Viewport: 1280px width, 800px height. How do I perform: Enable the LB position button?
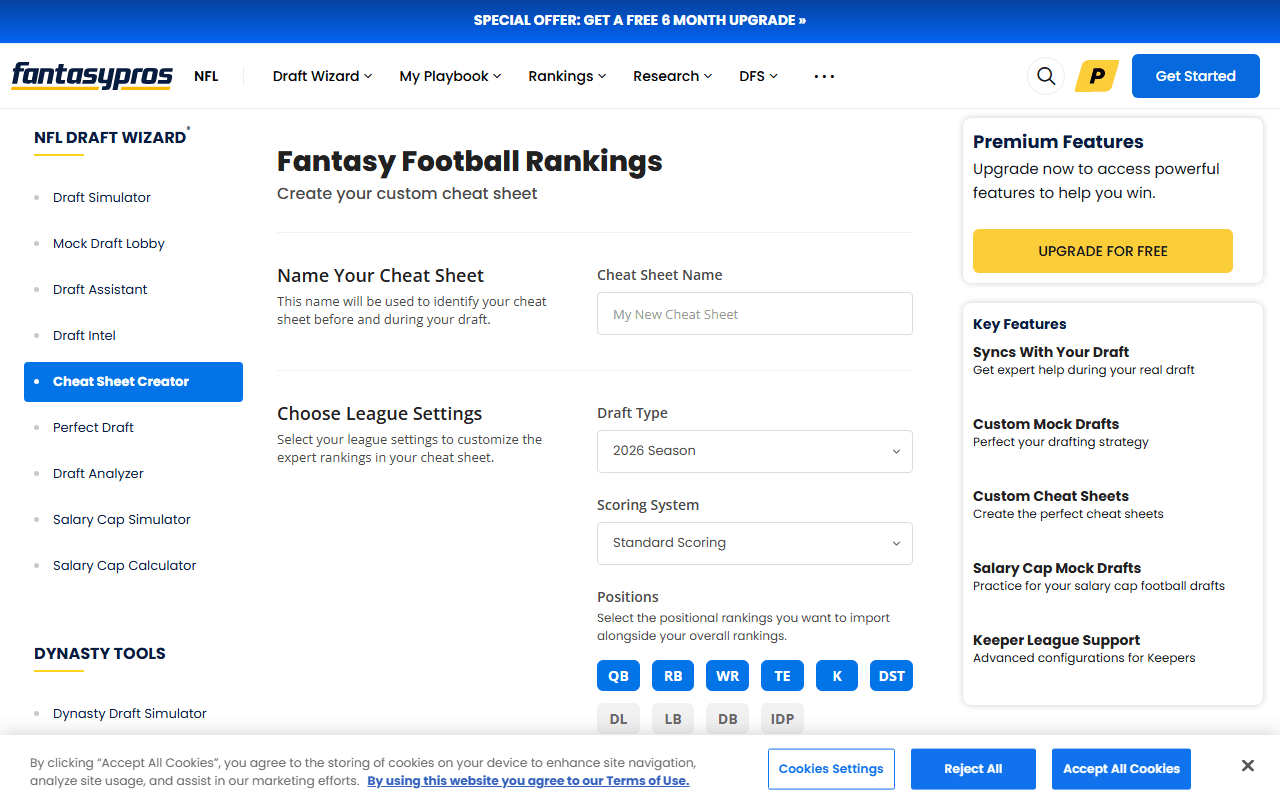(x=673, y=718)
